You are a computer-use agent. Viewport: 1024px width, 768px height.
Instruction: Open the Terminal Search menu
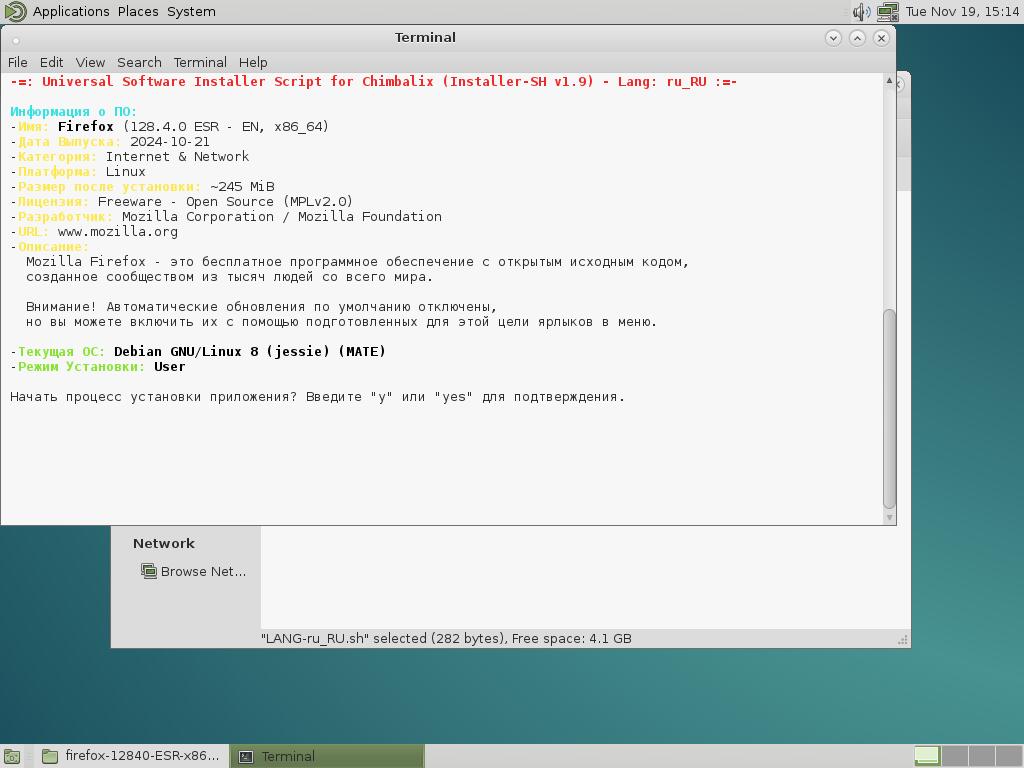tap(139, 62)
